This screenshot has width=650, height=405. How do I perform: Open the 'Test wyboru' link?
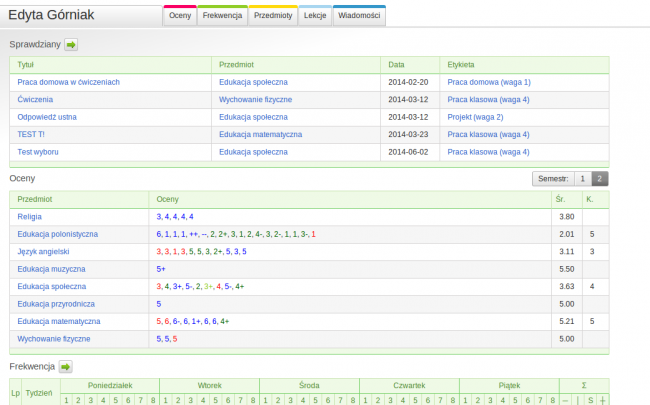pyautogui.click(x=38, y=152)
